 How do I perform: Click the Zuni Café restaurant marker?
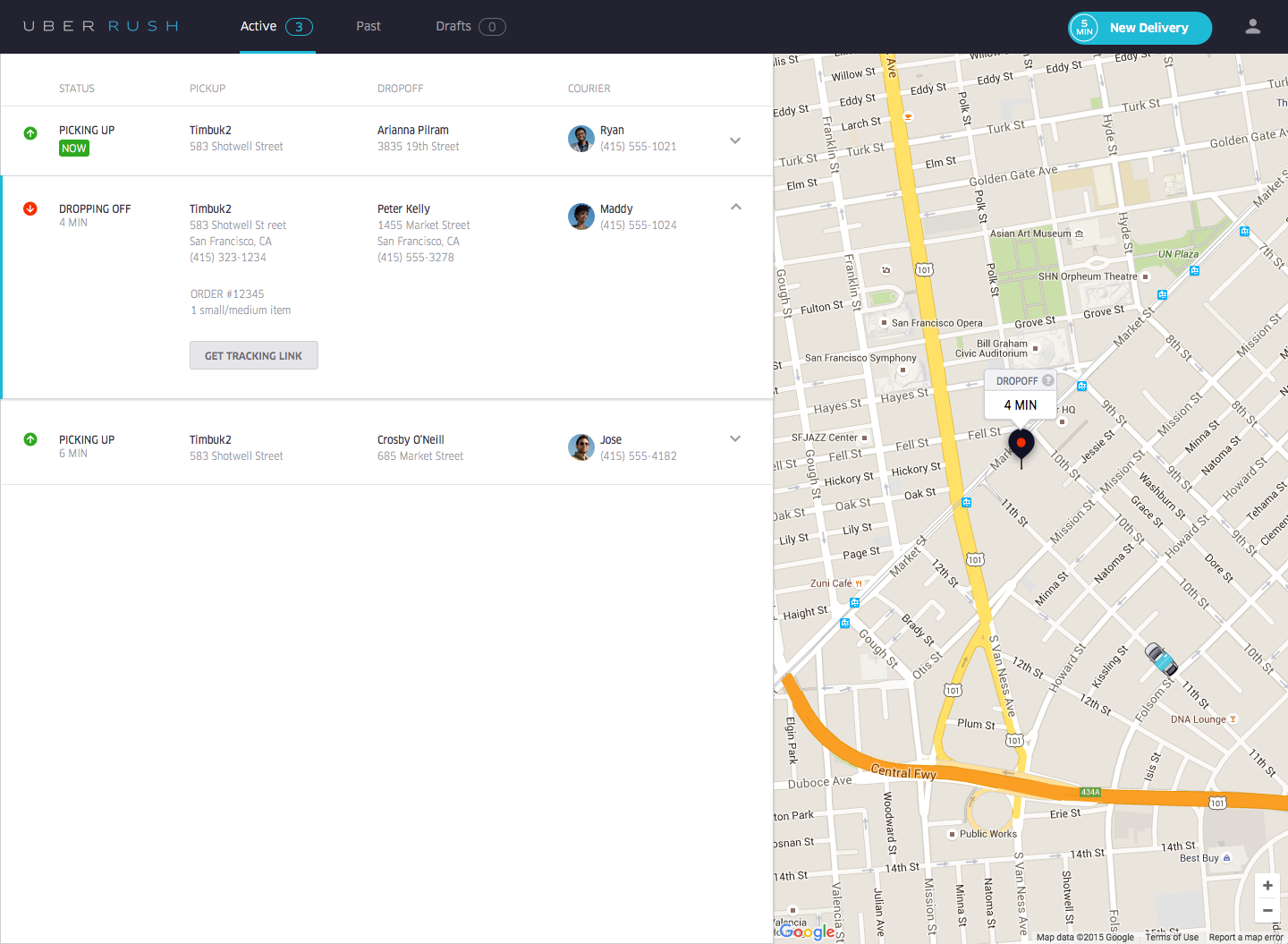coord(859,583)
